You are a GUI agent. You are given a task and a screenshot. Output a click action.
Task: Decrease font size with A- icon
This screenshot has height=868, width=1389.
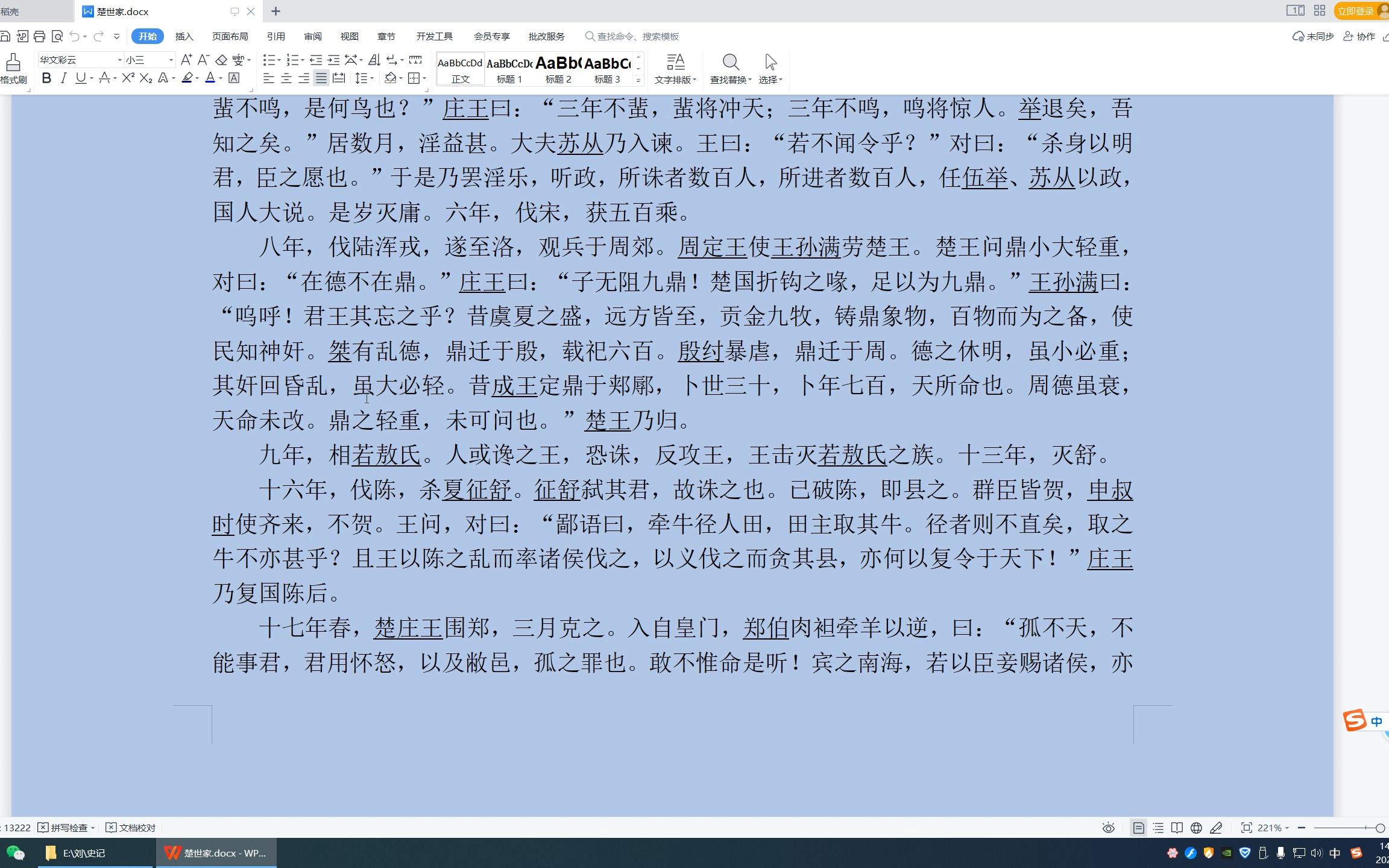[x=203, y=60]
